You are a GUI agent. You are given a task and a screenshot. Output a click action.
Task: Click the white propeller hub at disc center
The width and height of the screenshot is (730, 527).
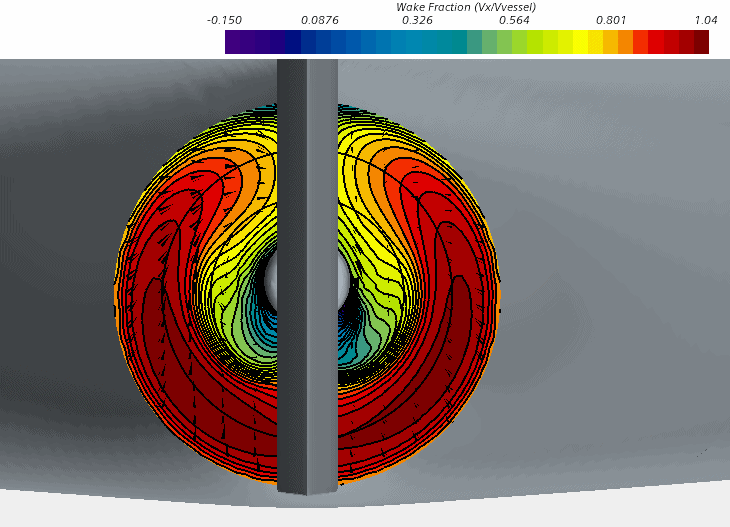[307, 282]
